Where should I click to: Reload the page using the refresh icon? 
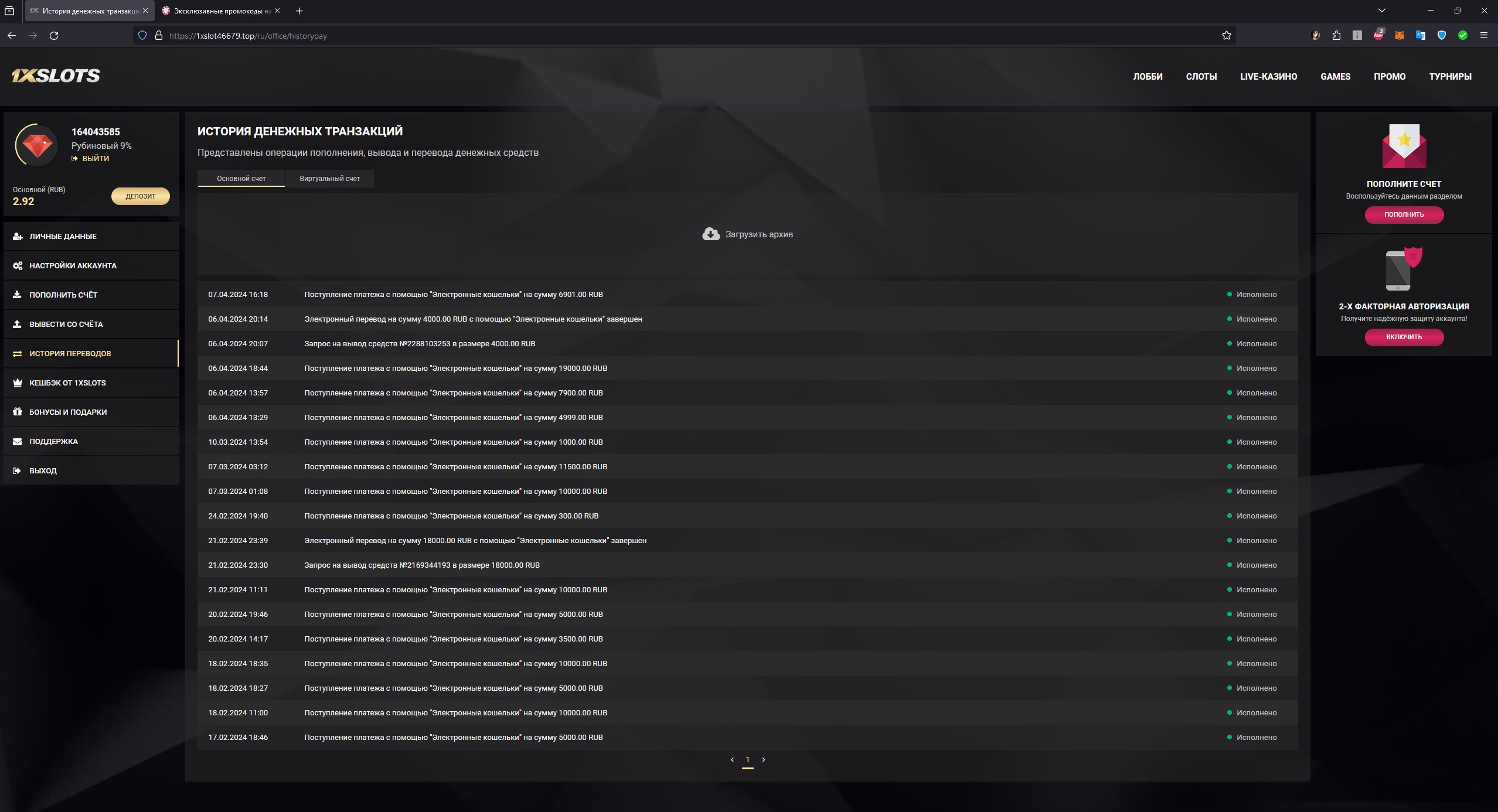coord(54,36)
